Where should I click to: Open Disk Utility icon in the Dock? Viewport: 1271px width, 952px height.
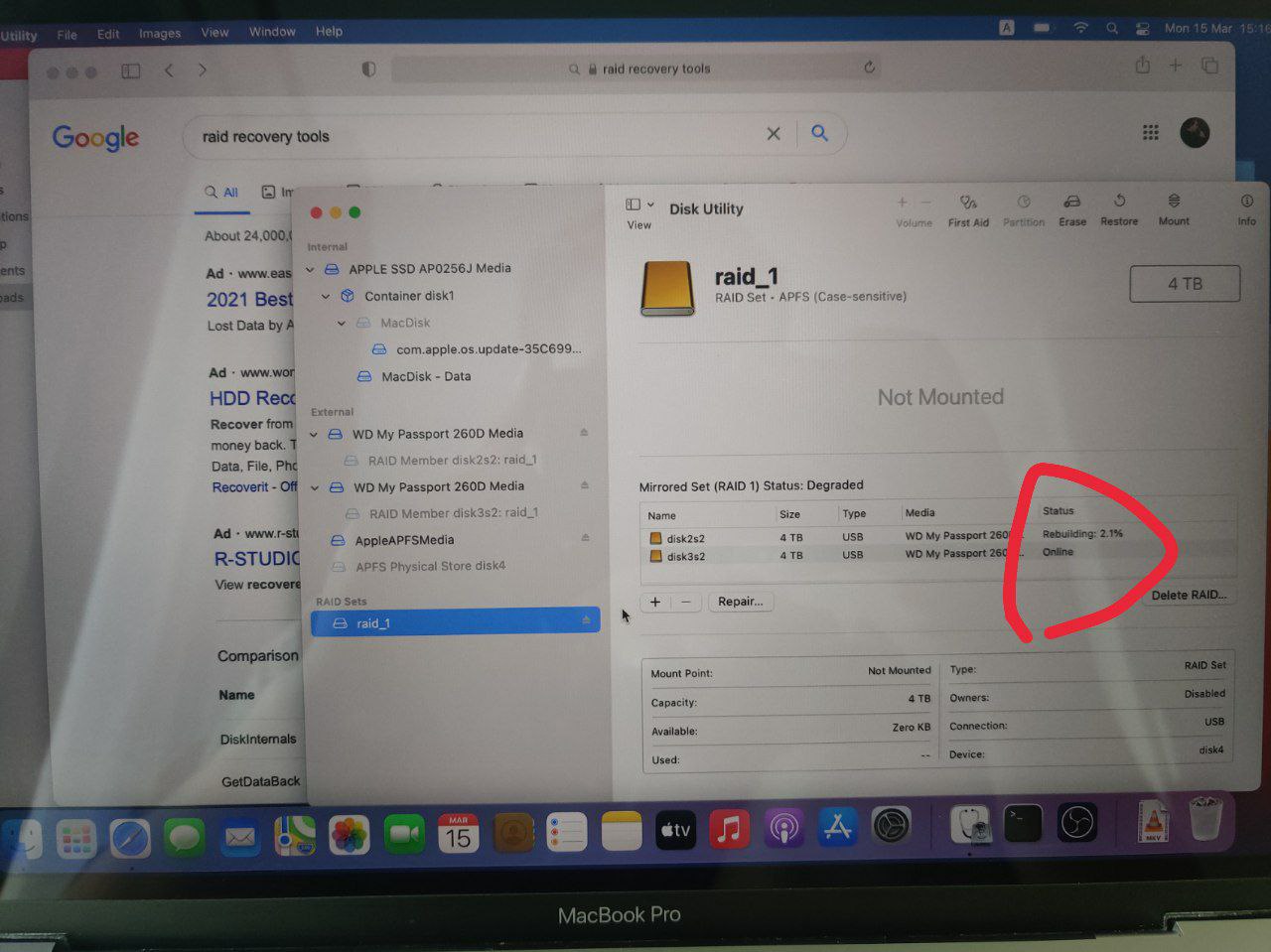[970, 824]
